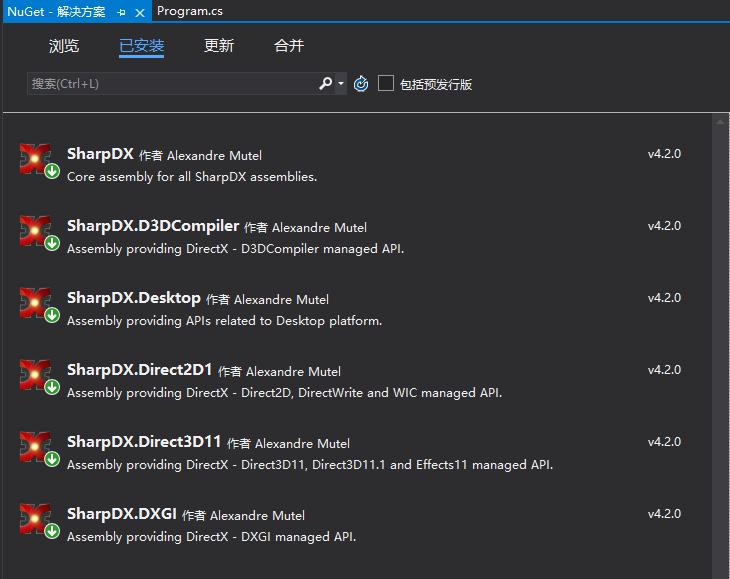This screenshot has height=579, width=730.
Task: Select the SharpDX.Desktop package title
Action: (x=134, y=298)
